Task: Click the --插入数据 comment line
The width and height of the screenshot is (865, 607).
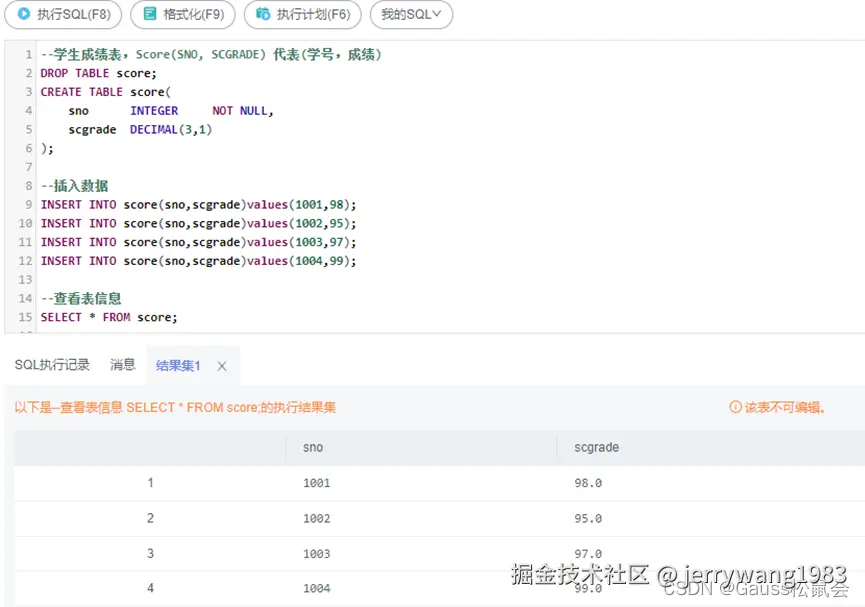Action: click(74, 186)
